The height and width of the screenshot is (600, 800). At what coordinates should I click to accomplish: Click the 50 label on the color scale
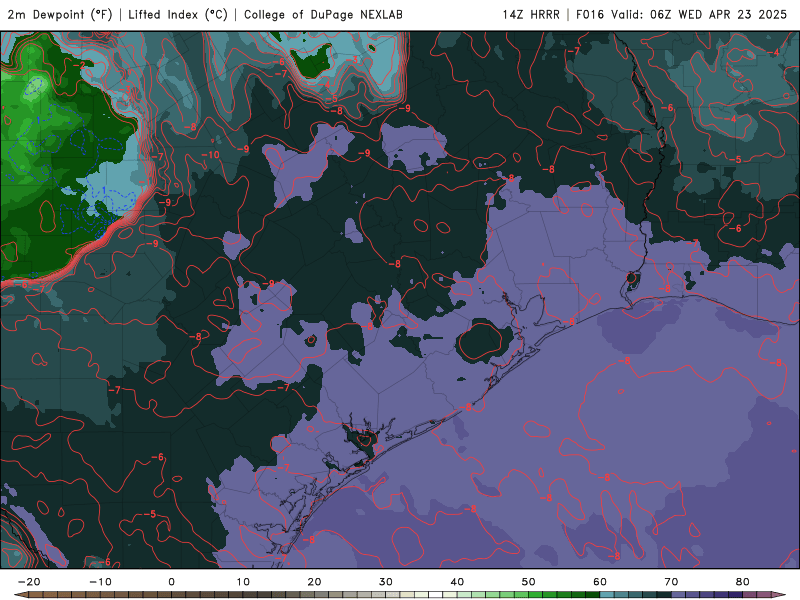[x=529, y=582]
